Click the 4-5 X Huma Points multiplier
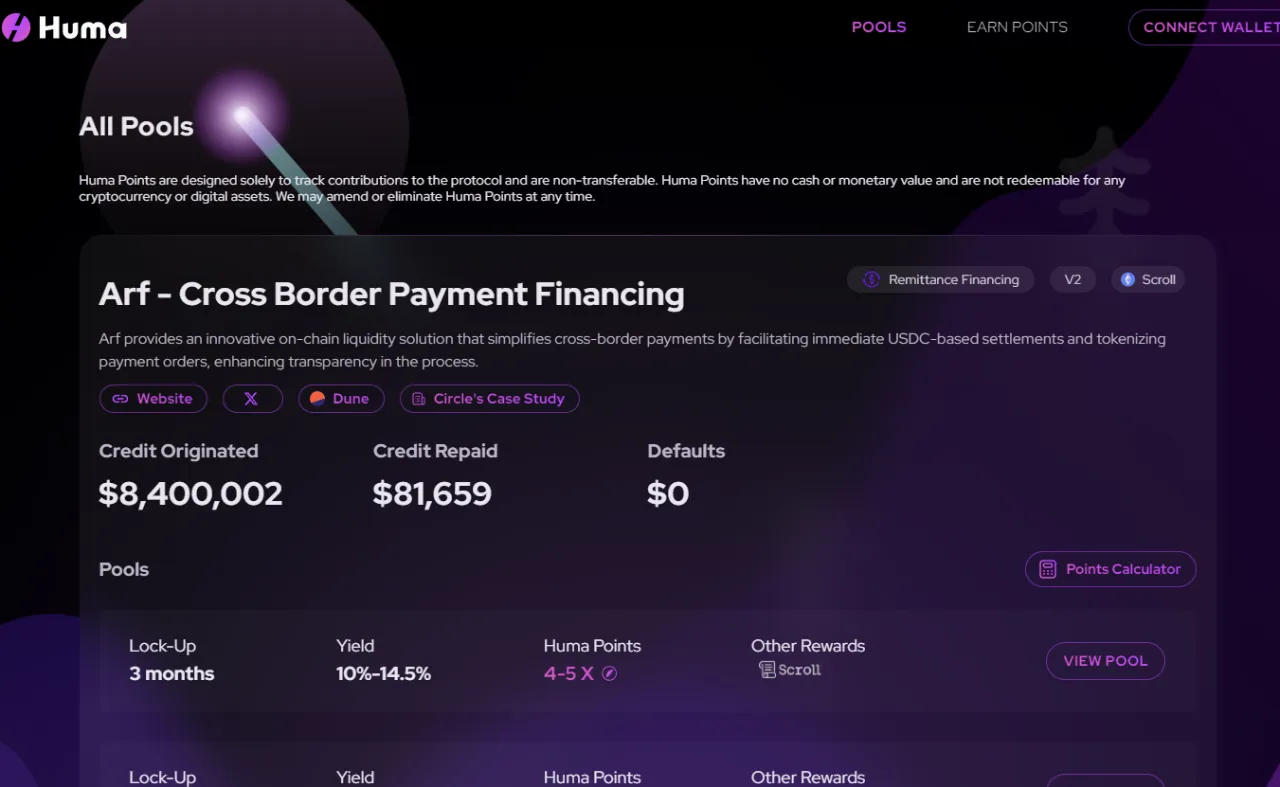This screenshot has height=787, width=1280. pos(569,674)
